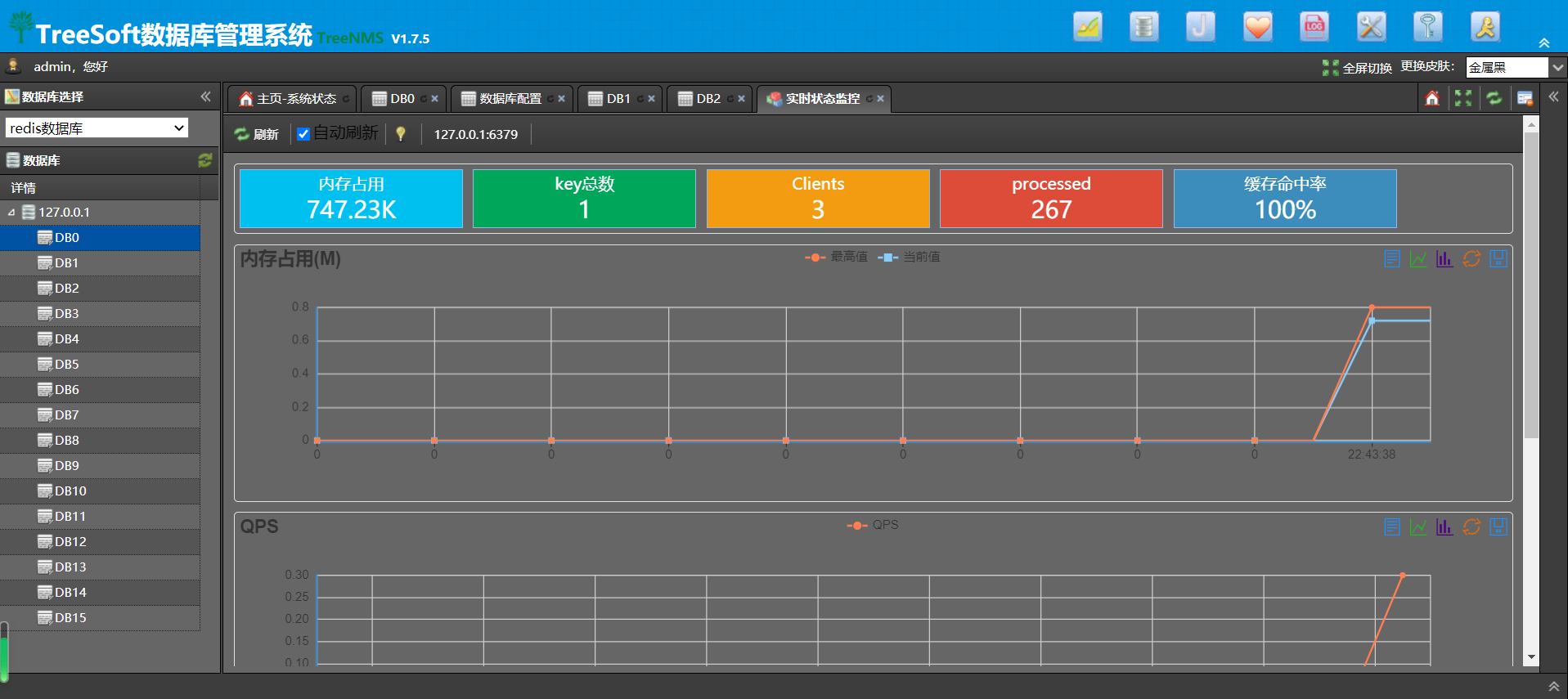Switch memory chart to bar type

click(1444, 258)
